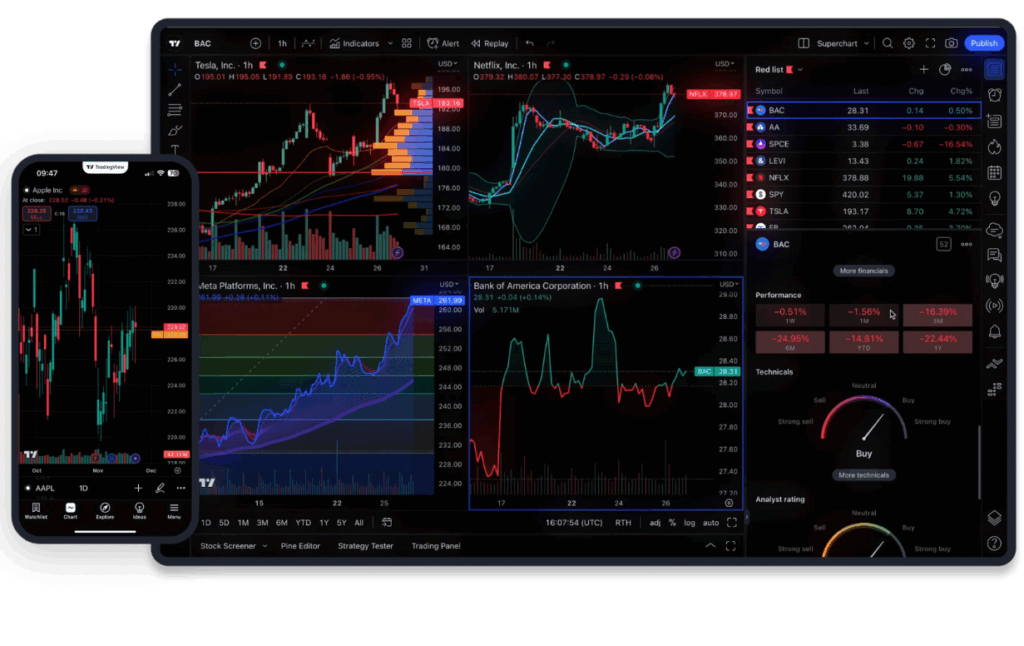Viewport: 1024px width, 646px height.
Task: Open the Indicators menu
Action: click(x=354, y=44)
